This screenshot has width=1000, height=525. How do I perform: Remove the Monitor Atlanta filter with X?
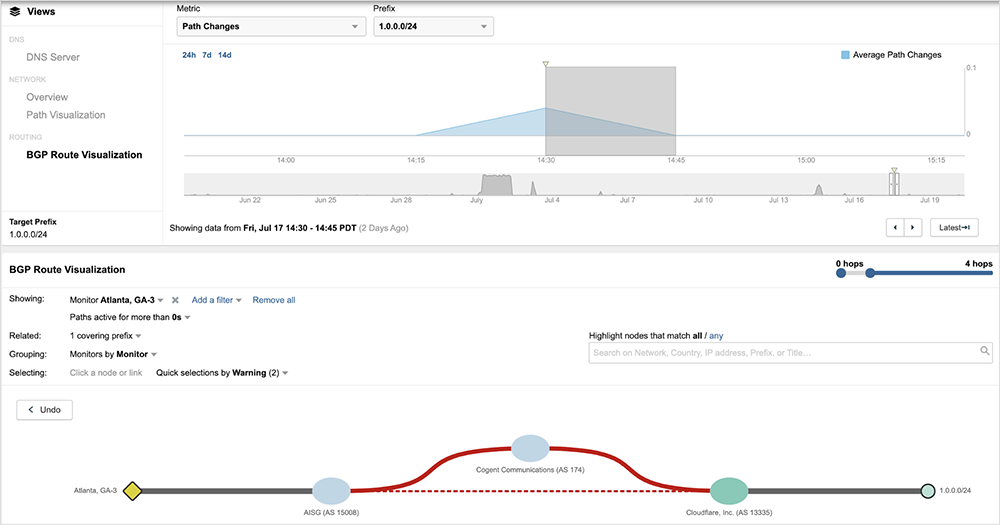(175, 300)
